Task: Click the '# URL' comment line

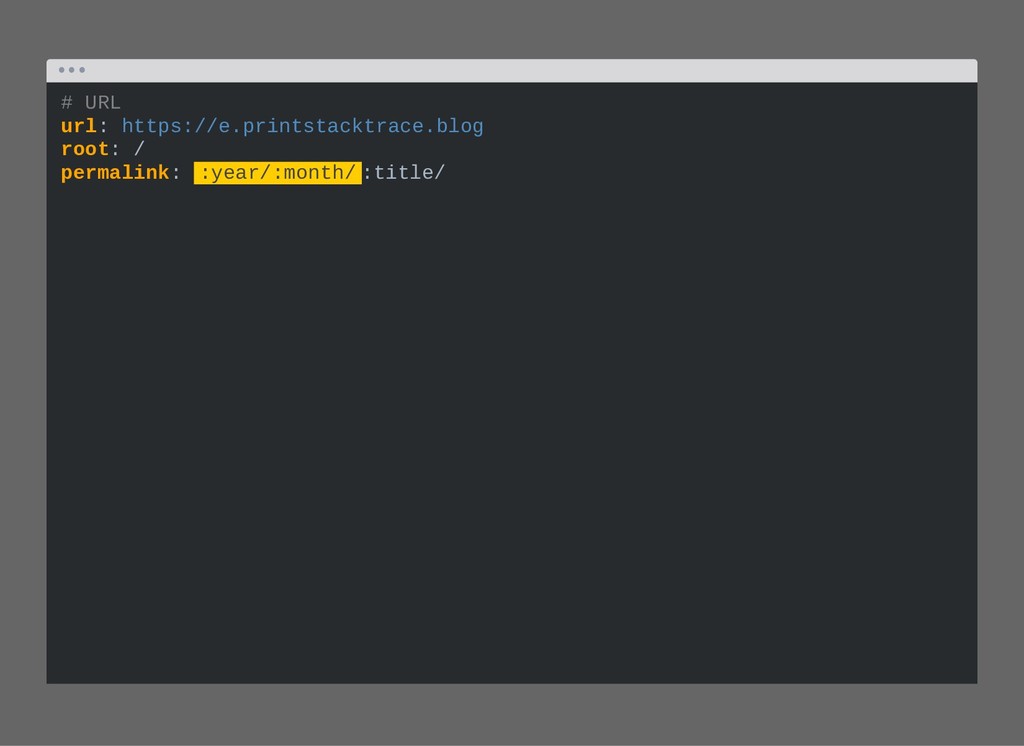Action: (x=91, y=103)
